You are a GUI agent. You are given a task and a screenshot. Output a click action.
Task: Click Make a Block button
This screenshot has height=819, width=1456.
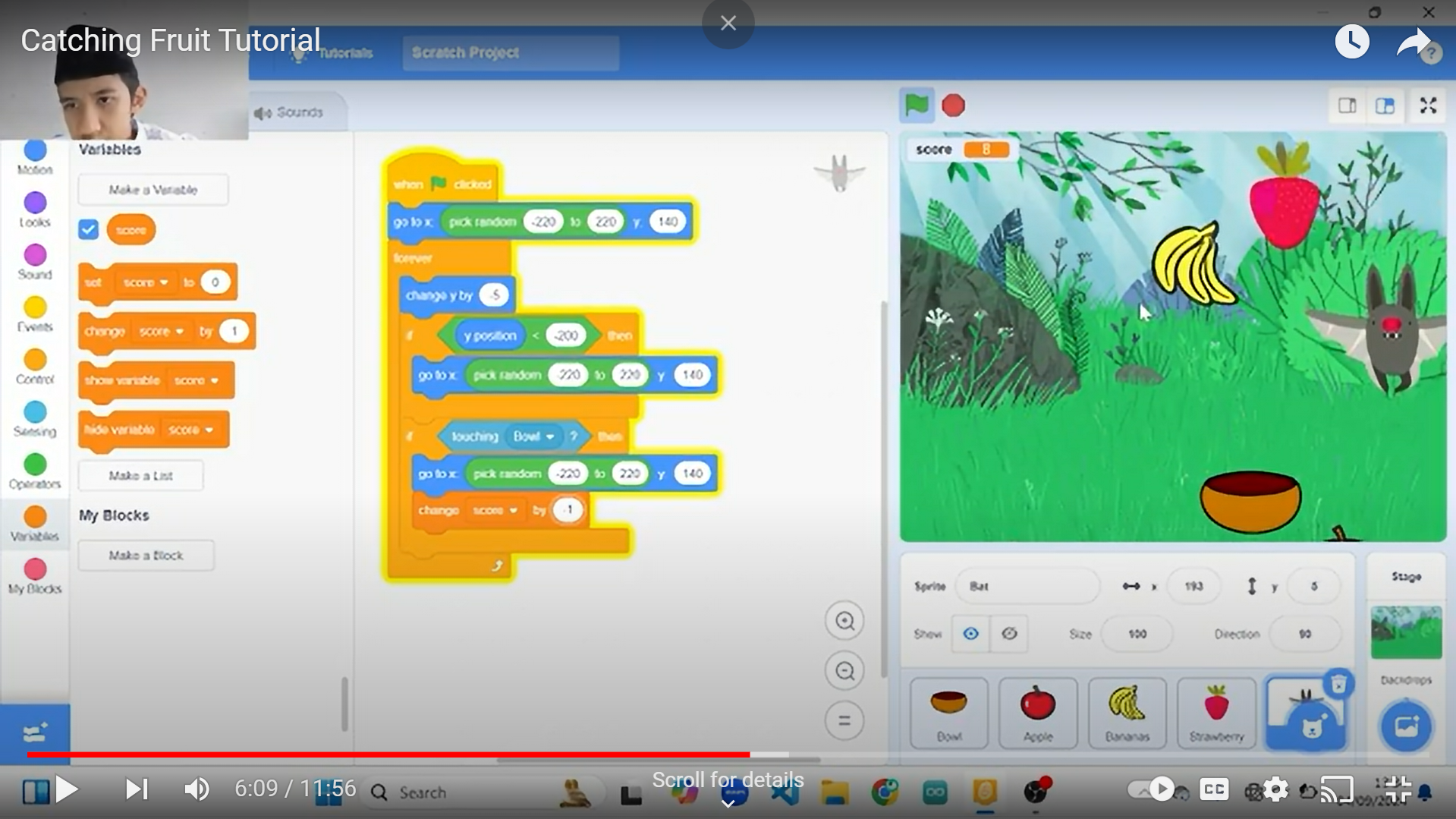click(x=146, y=556)
